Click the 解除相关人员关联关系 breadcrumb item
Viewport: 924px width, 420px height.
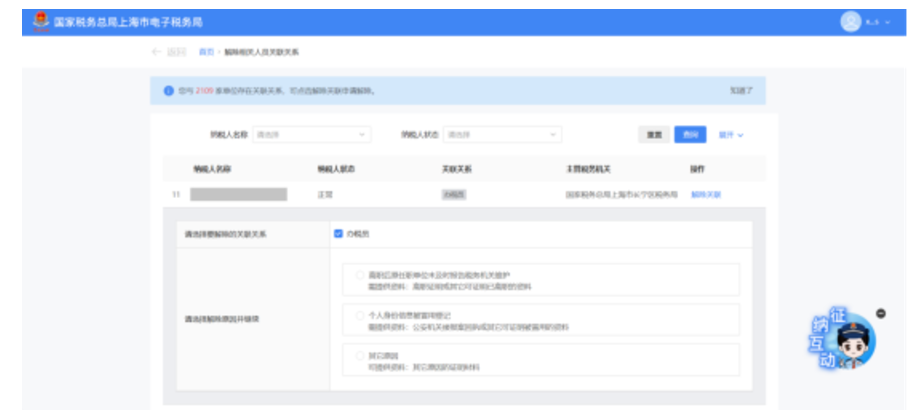[x=261, y=51]
